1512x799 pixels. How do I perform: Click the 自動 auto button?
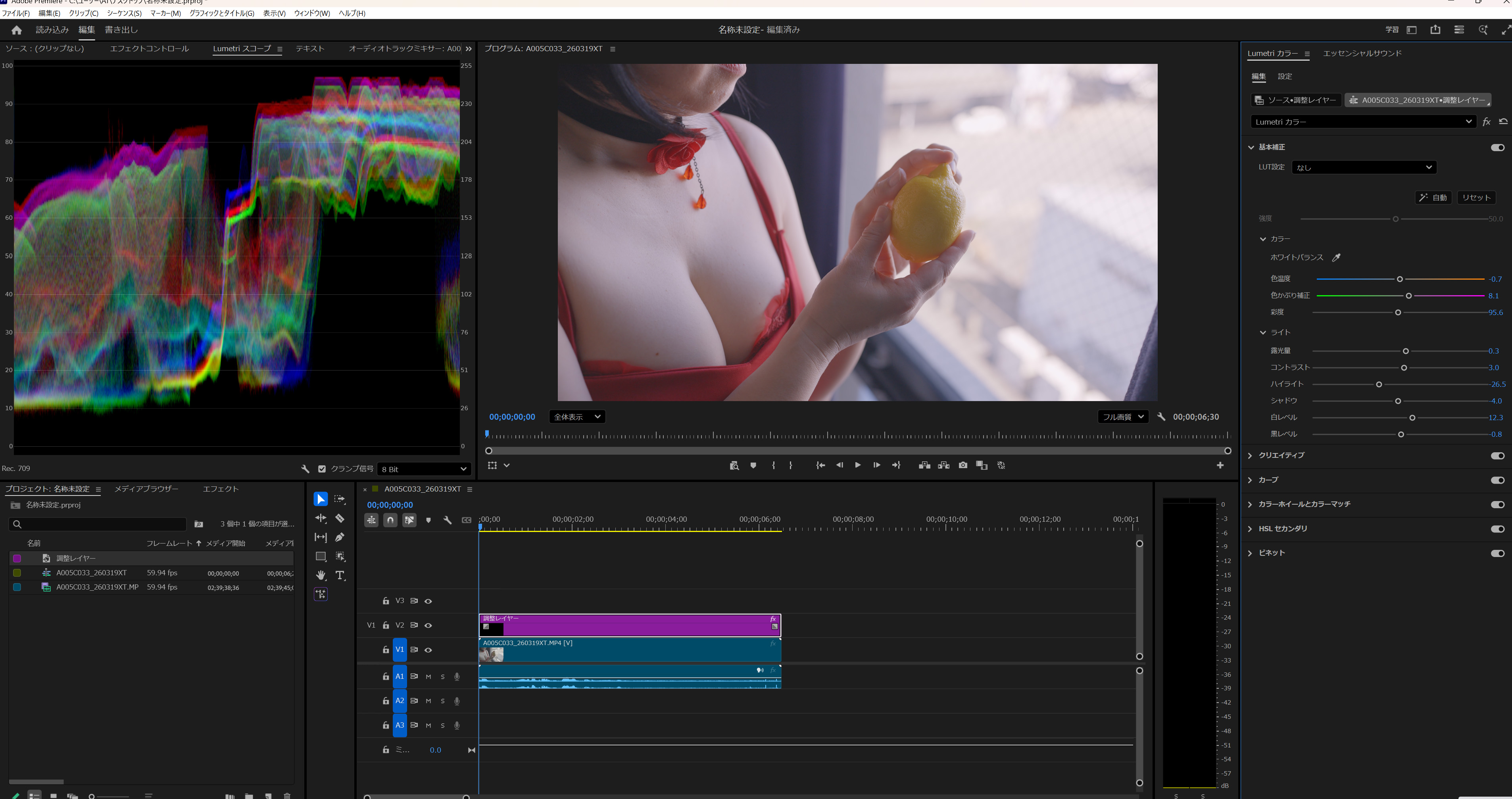[x=1433, y=197]
